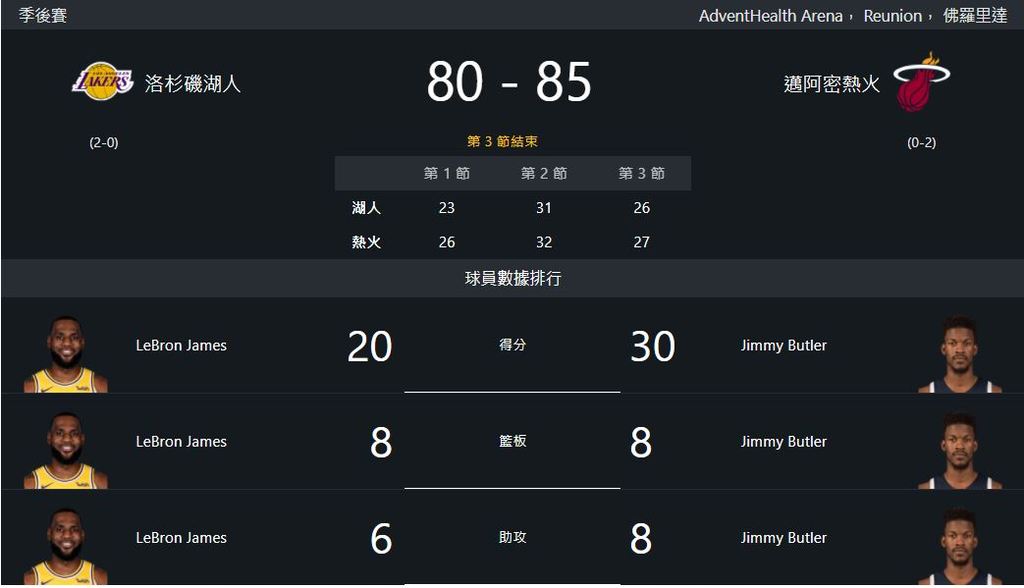Click the 第 3 節結束 game status text

[502, 141]
